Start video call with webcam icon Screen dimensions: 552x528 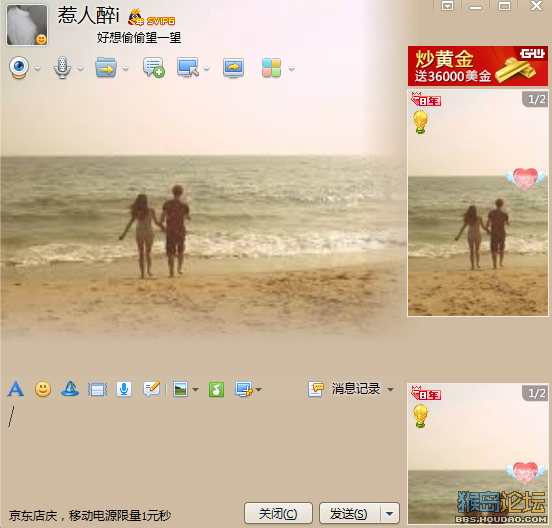point(19,67)
